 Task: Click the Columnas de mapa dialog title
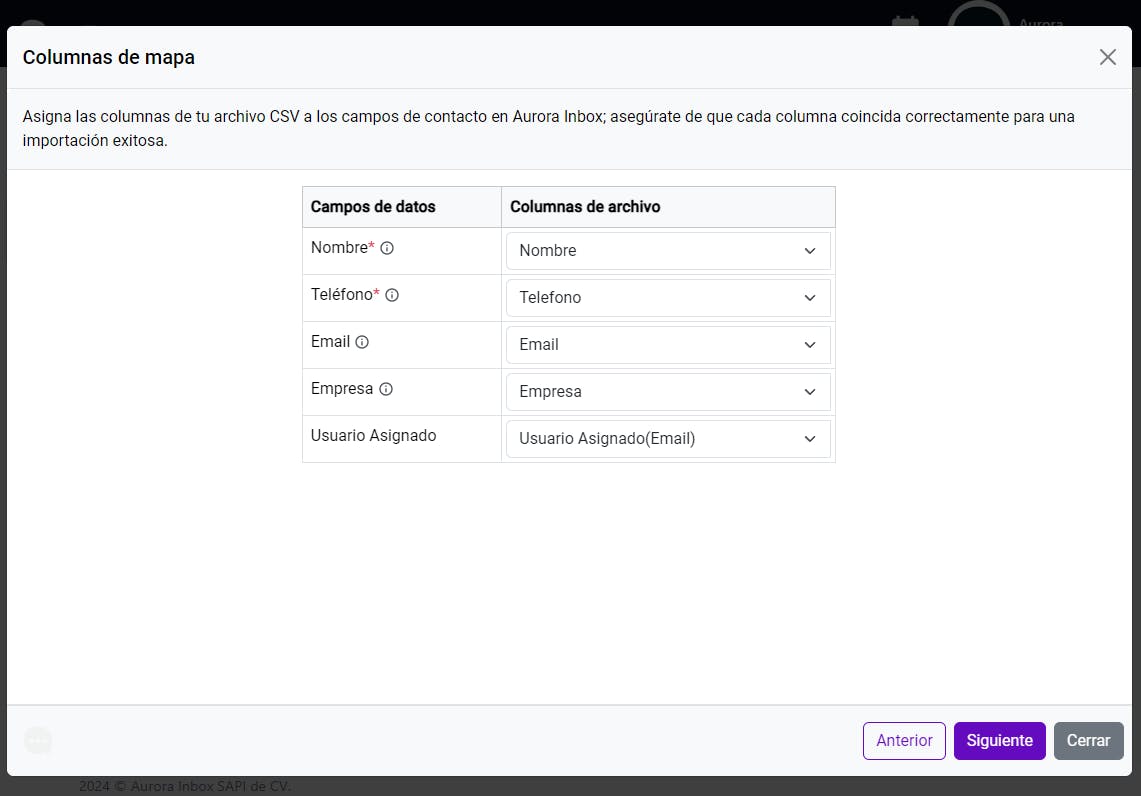(x=108, y=57)
